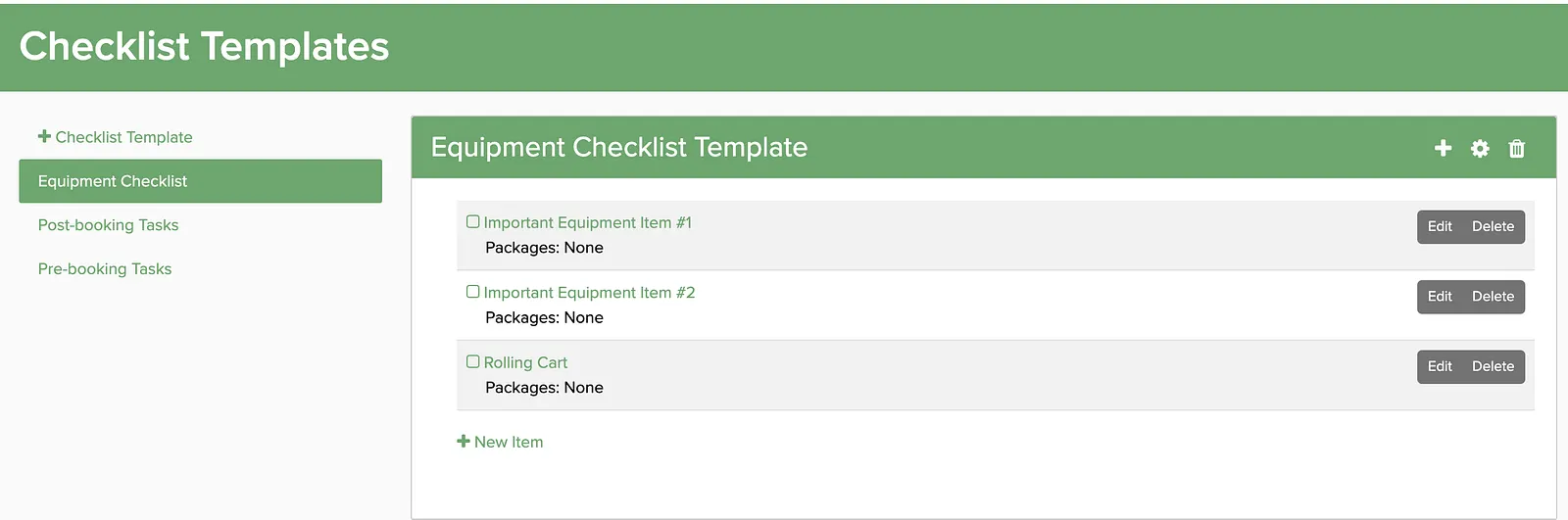Open template settings gear icon
Viewport: 1568px width, 520px height.
(1480, 148)
